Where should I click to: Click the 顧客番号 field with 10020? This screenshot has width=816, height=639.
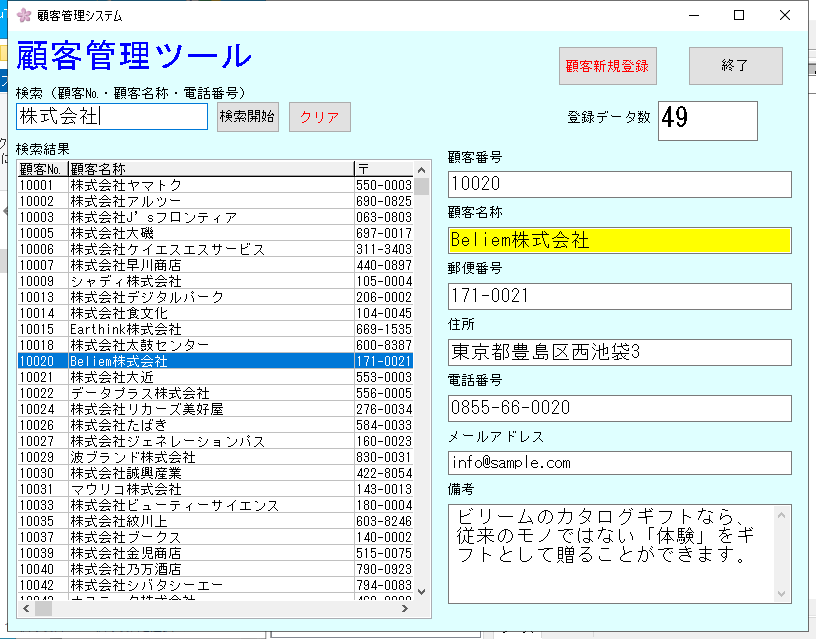coord(619,184)
